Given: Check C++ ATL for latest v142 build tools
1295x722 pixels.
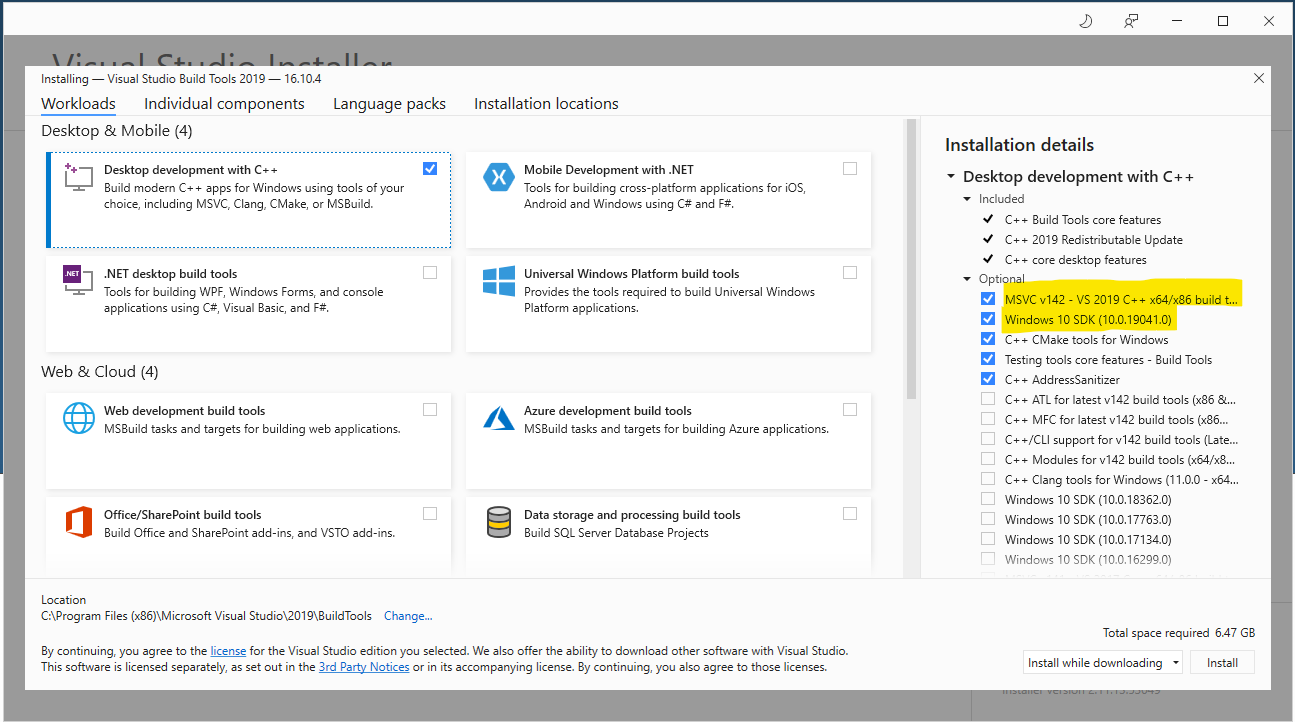Looking at the screenshot, I should 988,399.
